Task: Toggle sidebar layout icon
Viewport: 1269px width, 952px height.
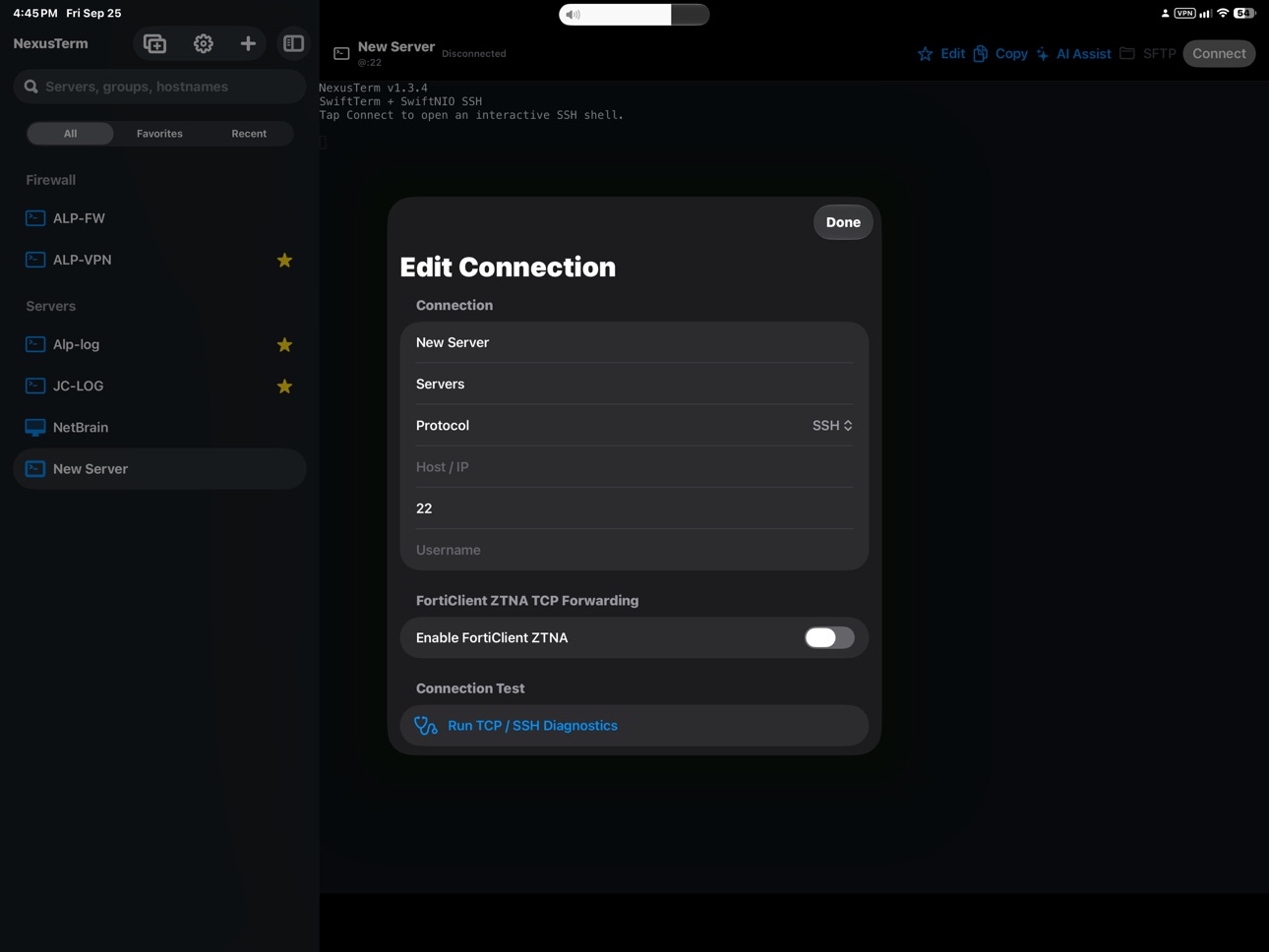Action: 293,43
